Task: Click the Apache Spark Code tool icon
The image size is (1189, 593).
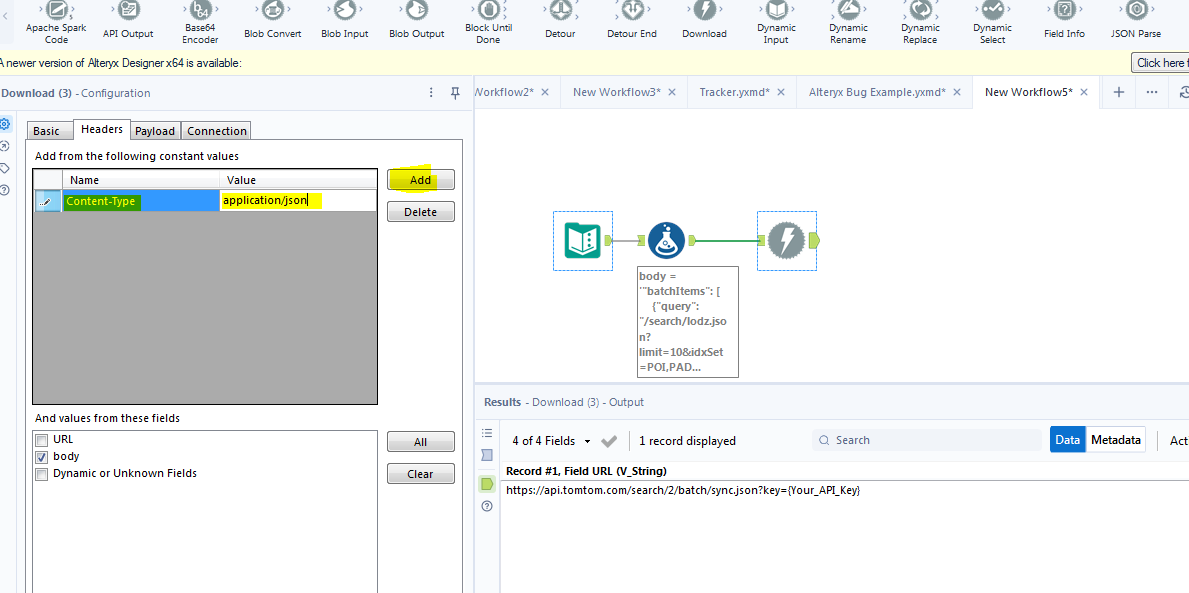Action: (x=56, y=16)
